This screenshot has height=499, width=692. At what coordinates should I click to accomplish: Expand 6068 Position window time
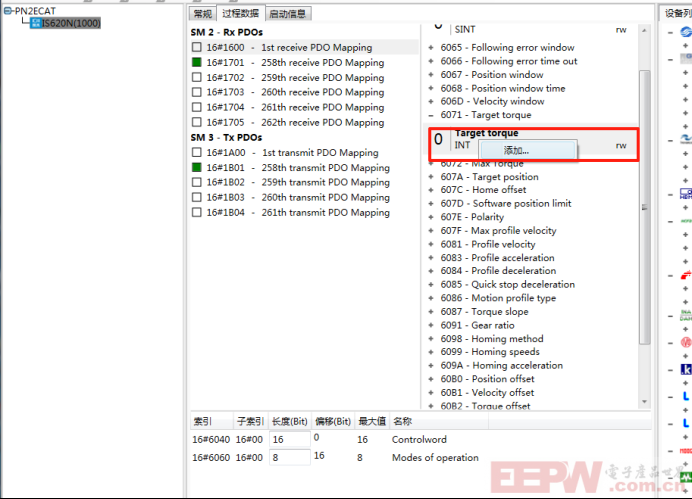pyautogui.click(x=431, y=88)
